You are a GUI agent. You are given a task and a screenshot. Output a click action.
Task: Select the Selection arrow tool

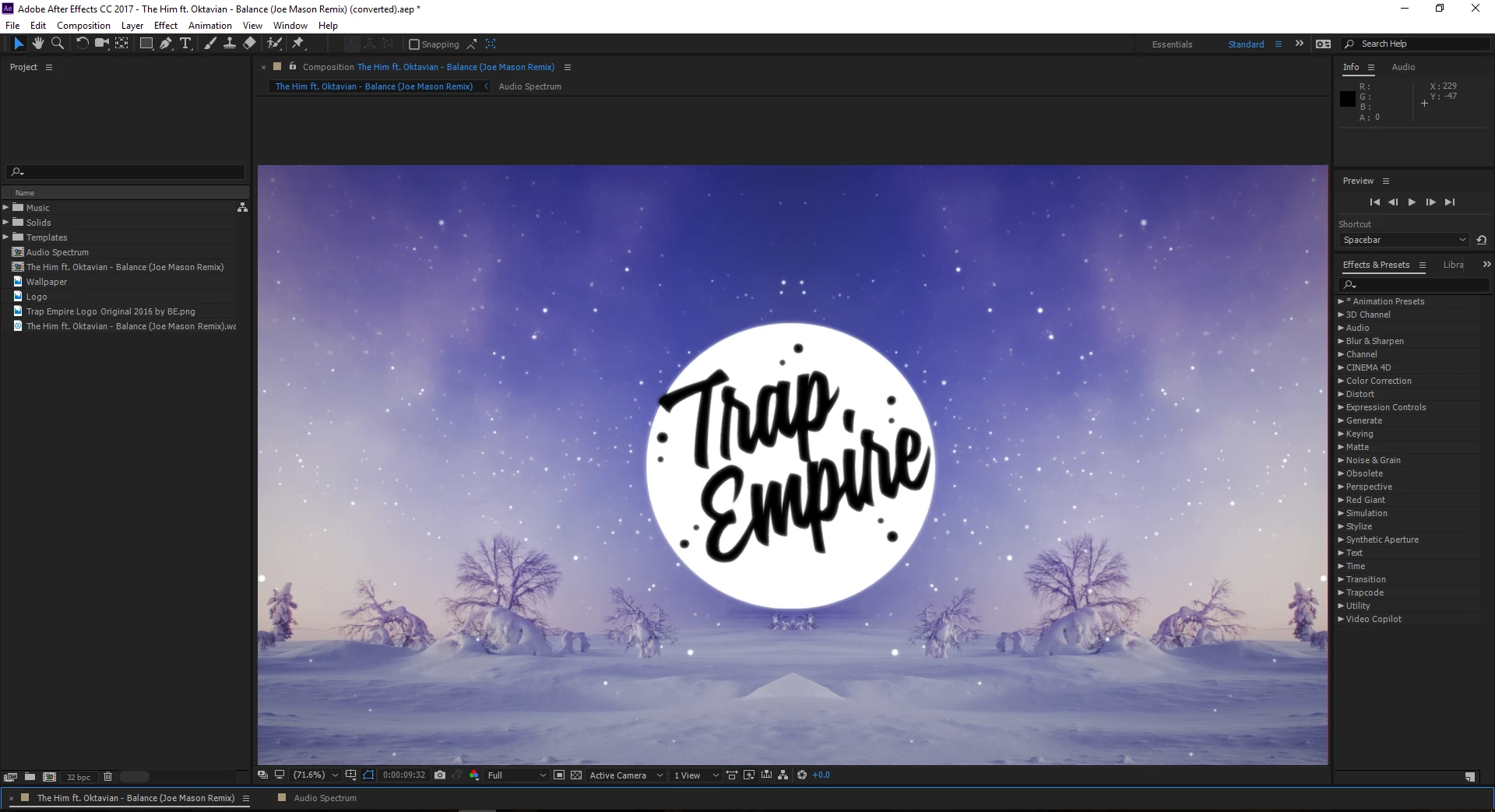tap(19, 44)
